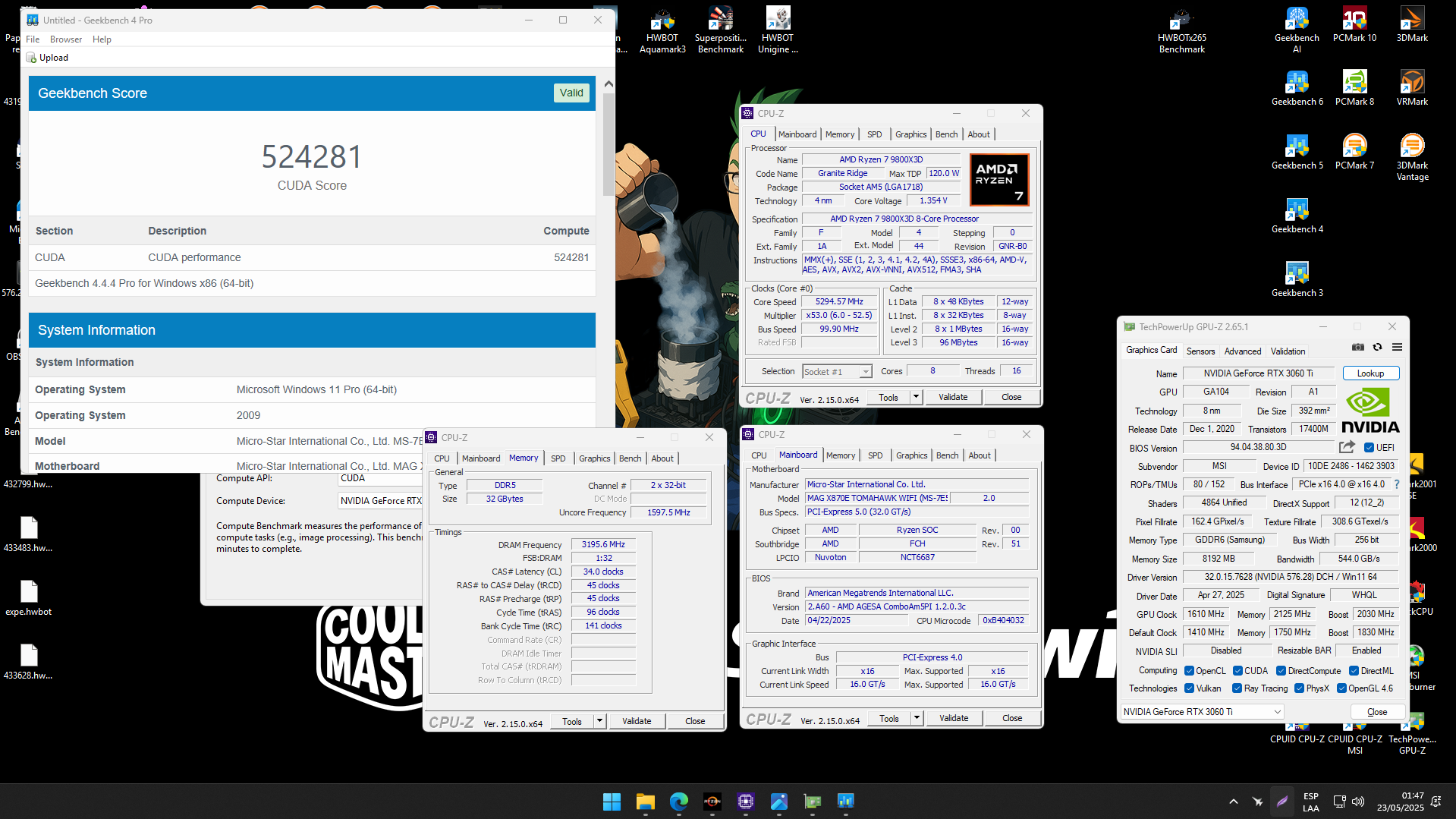The width and height of the screenshot is (1456, 819).
Task: Click CPU-Z icon in taskbar
Action: pos(745,801)
